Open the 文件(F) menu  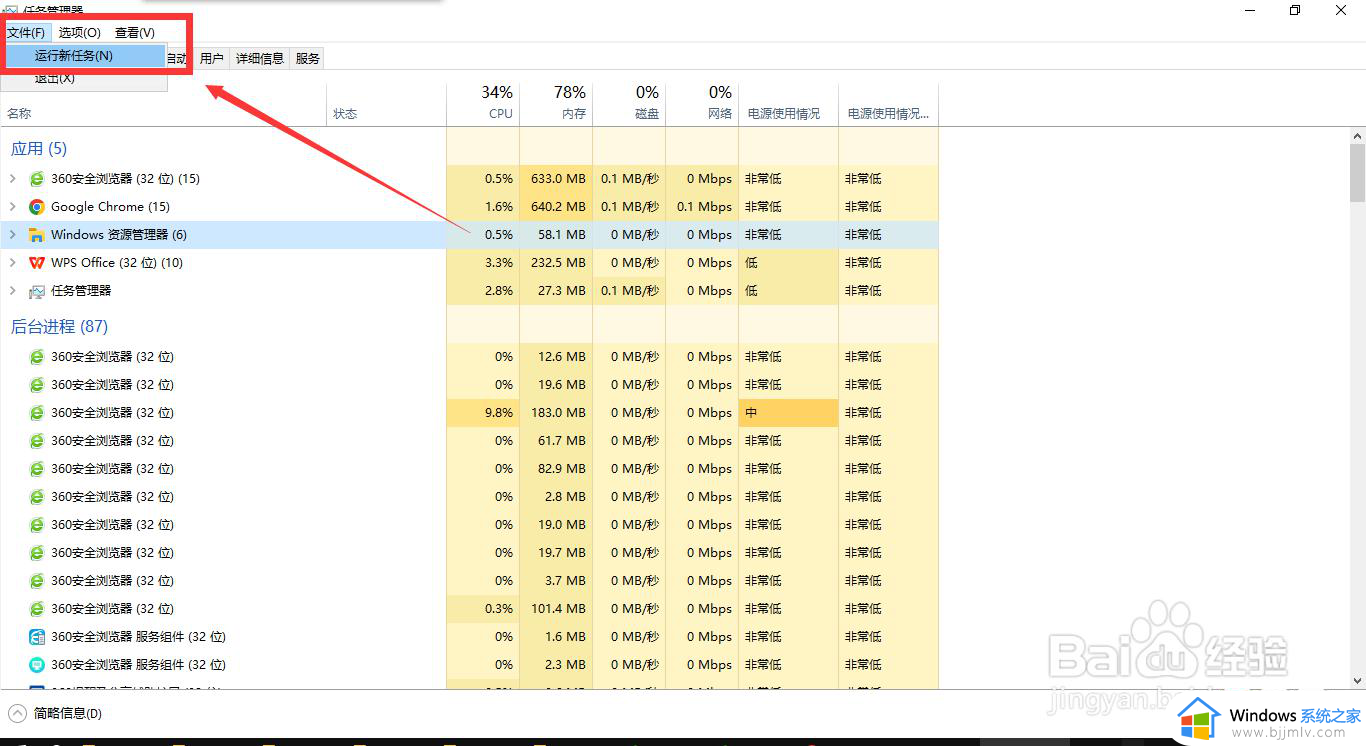pos(26,33)
